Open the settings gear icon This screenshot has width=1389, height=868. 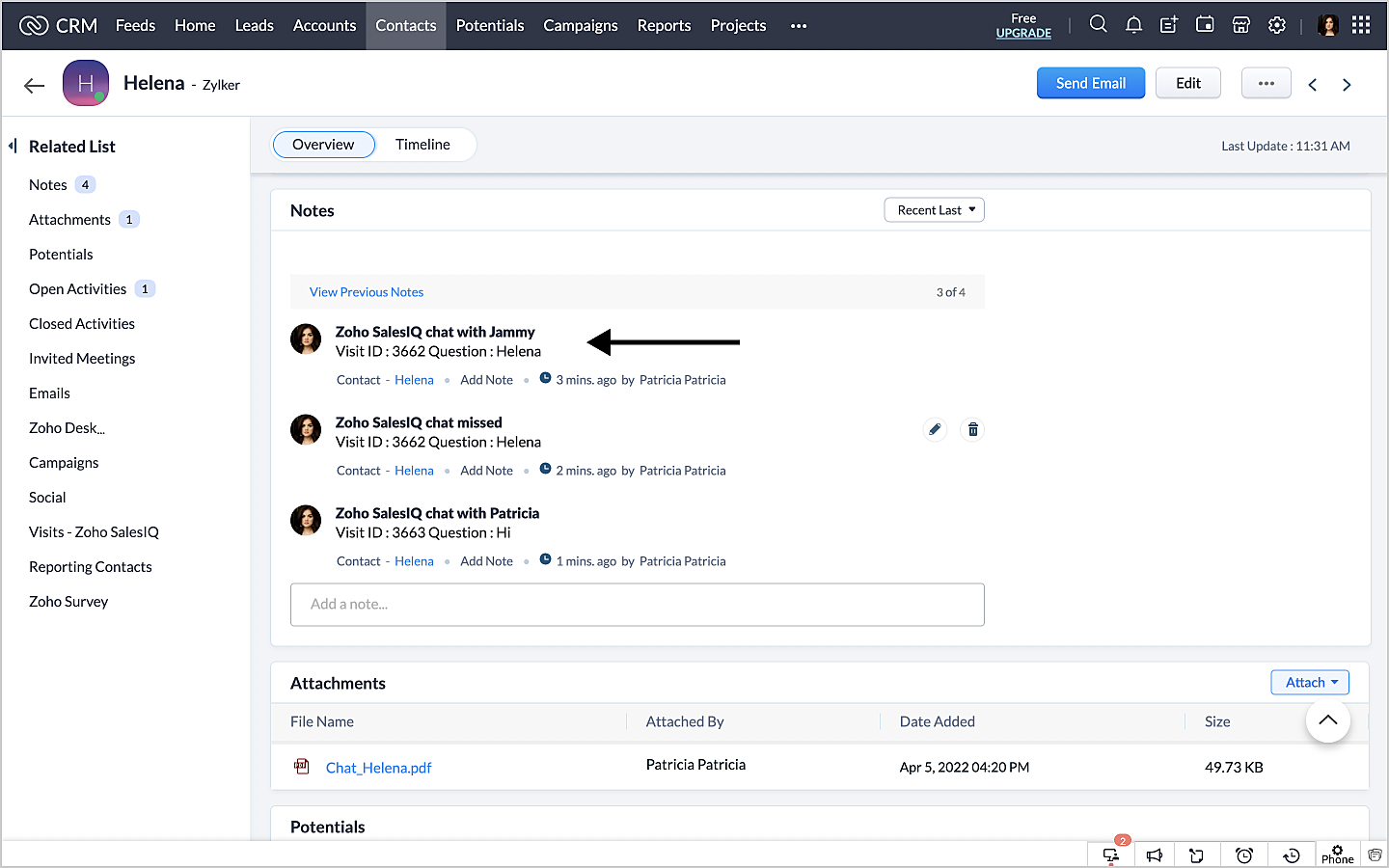[x=1277, y=25]
